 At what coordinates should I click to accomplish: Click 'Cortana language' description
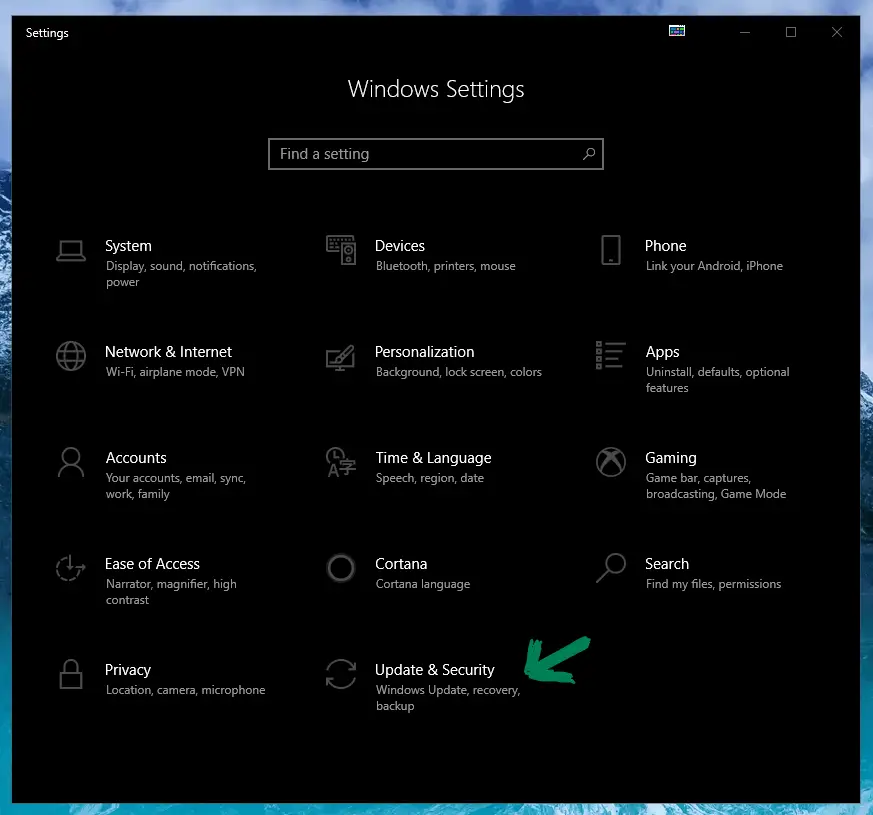tap(423, 584)
